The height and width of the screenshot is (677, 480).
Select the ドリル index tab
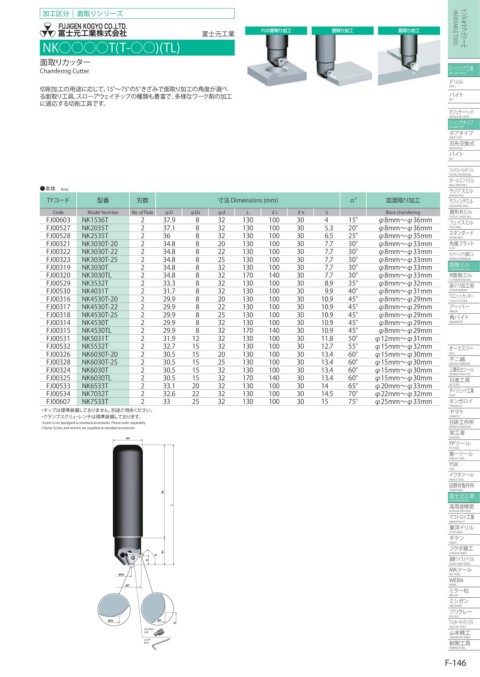point(463,83)
